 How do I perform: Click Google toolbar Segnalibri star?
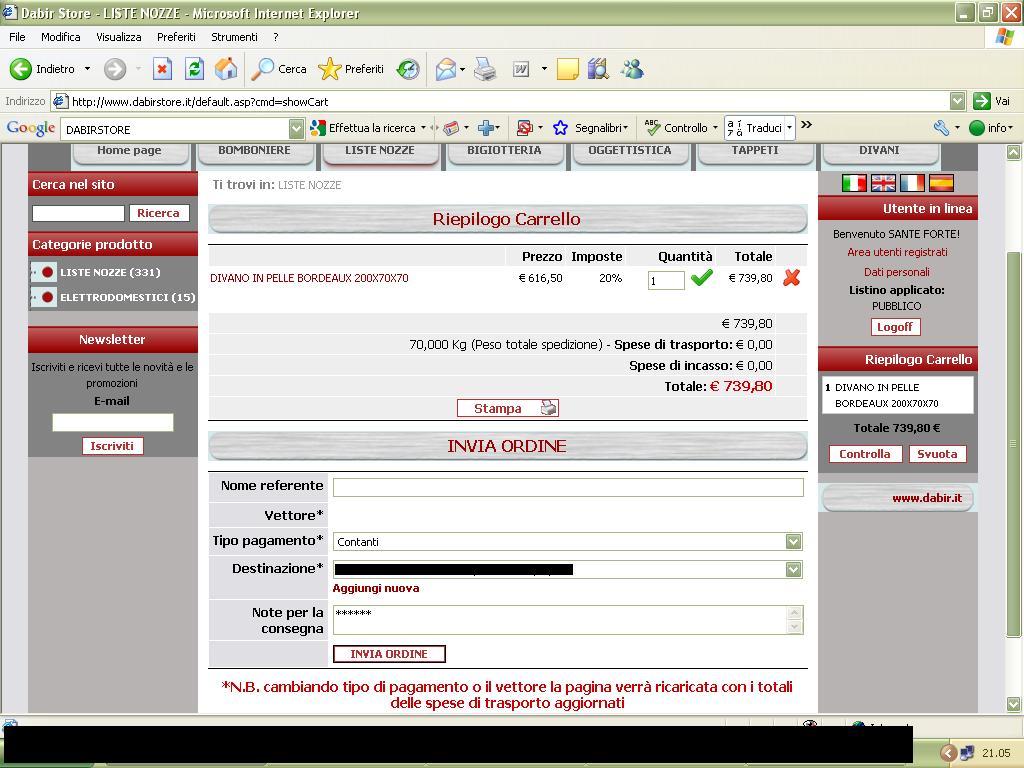(x=560, y=128)
